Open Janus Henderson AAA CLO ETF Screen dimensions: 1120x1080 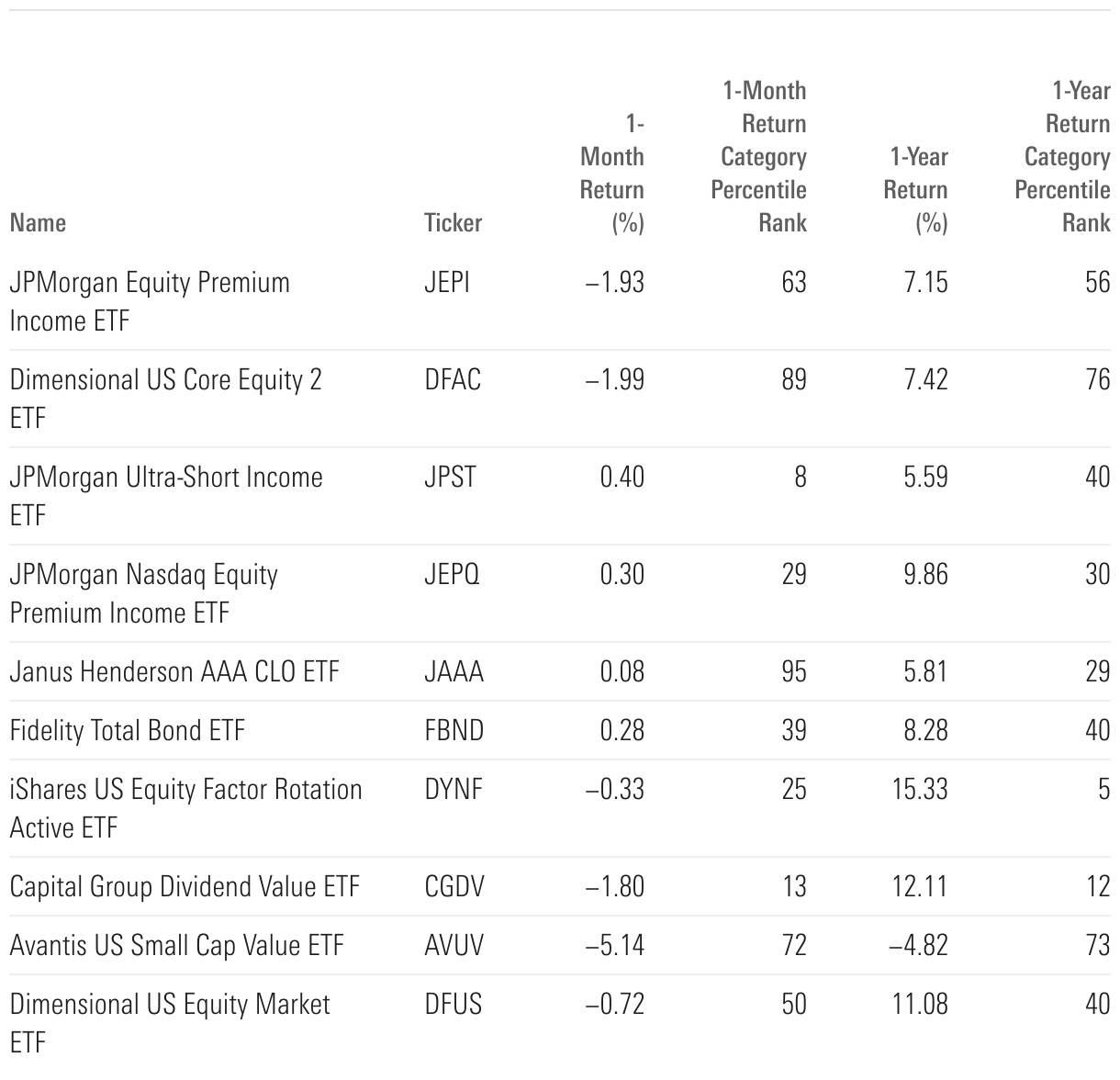[174, 672]
